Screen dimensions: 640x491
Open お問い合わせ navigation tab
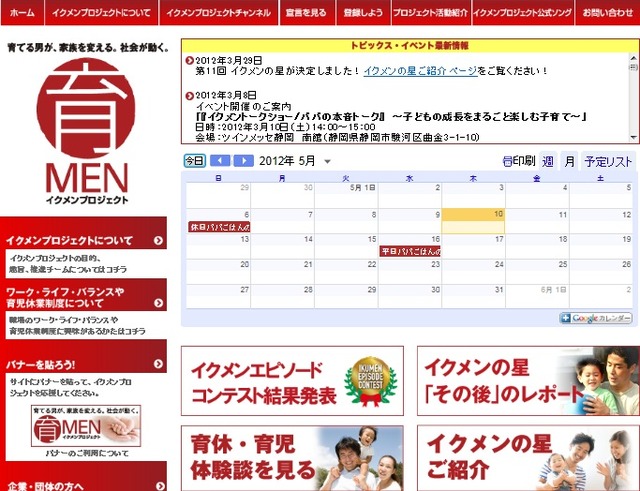607,13
